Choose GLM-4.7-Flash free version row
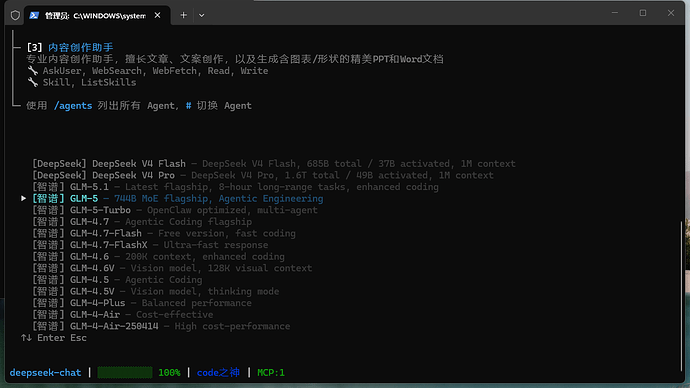Image resolution: width=690 pixels, height=388 pixels. coord(164,233)
